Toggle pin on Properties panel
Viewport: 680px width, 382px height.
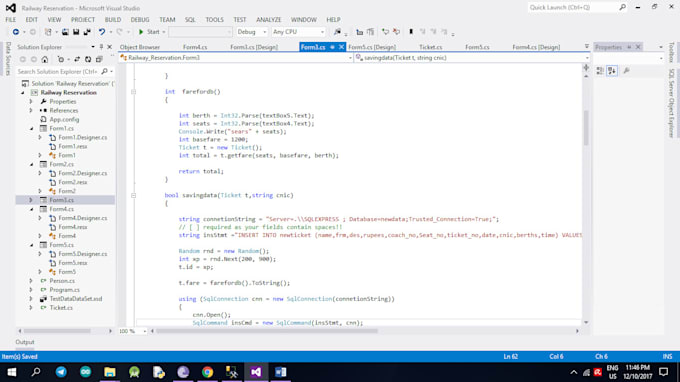[629, 47]
